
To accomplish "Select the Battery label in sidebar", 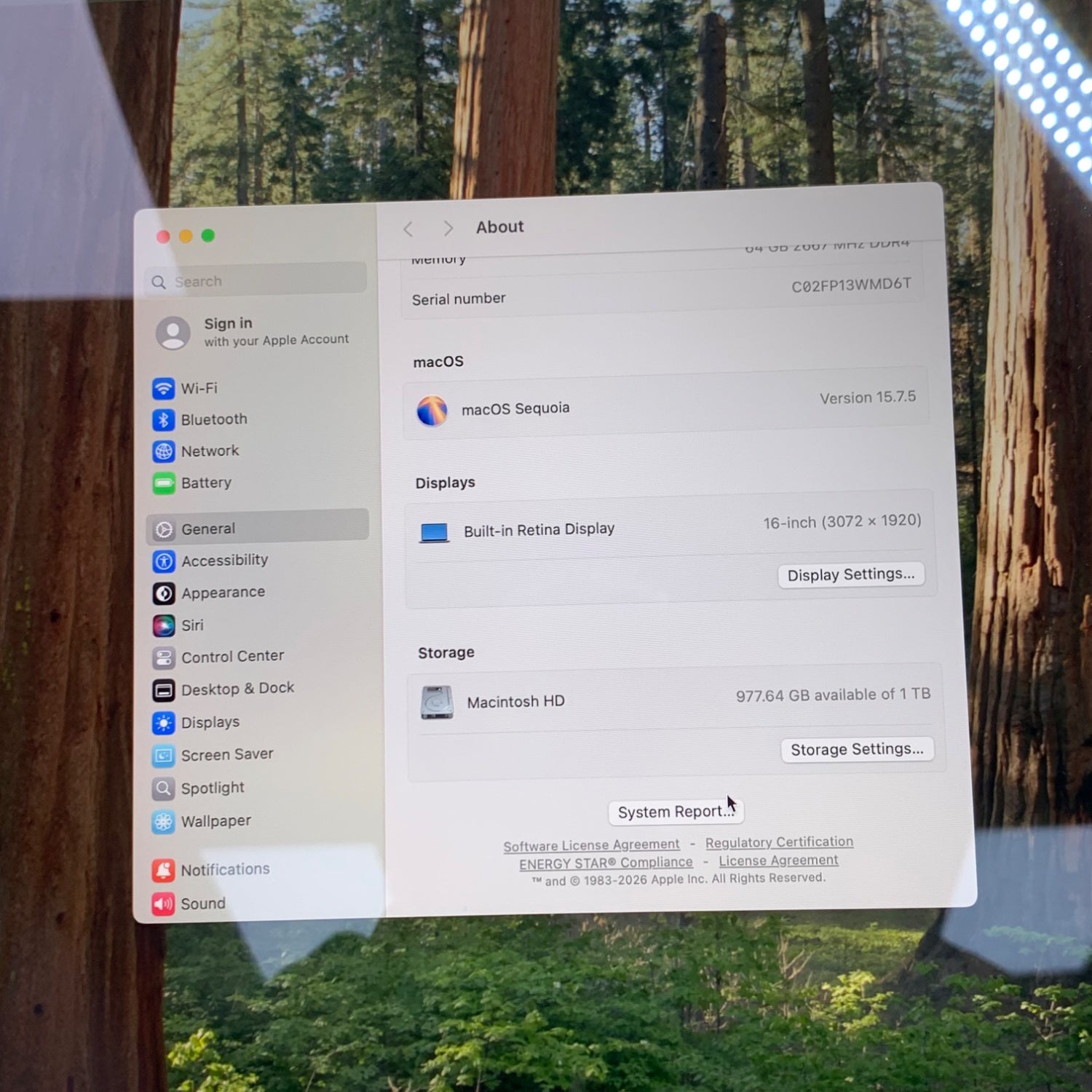I will (206, 483).
